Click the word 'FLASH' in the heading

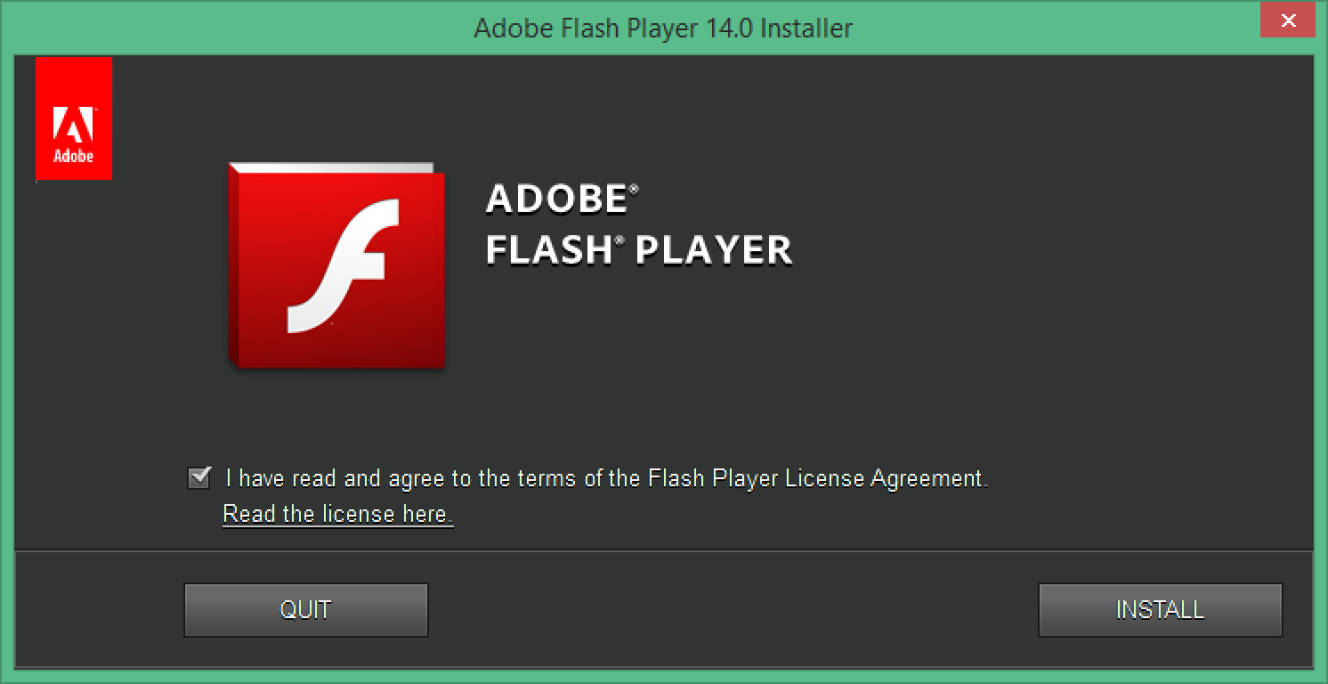click(x=549, y=250)
